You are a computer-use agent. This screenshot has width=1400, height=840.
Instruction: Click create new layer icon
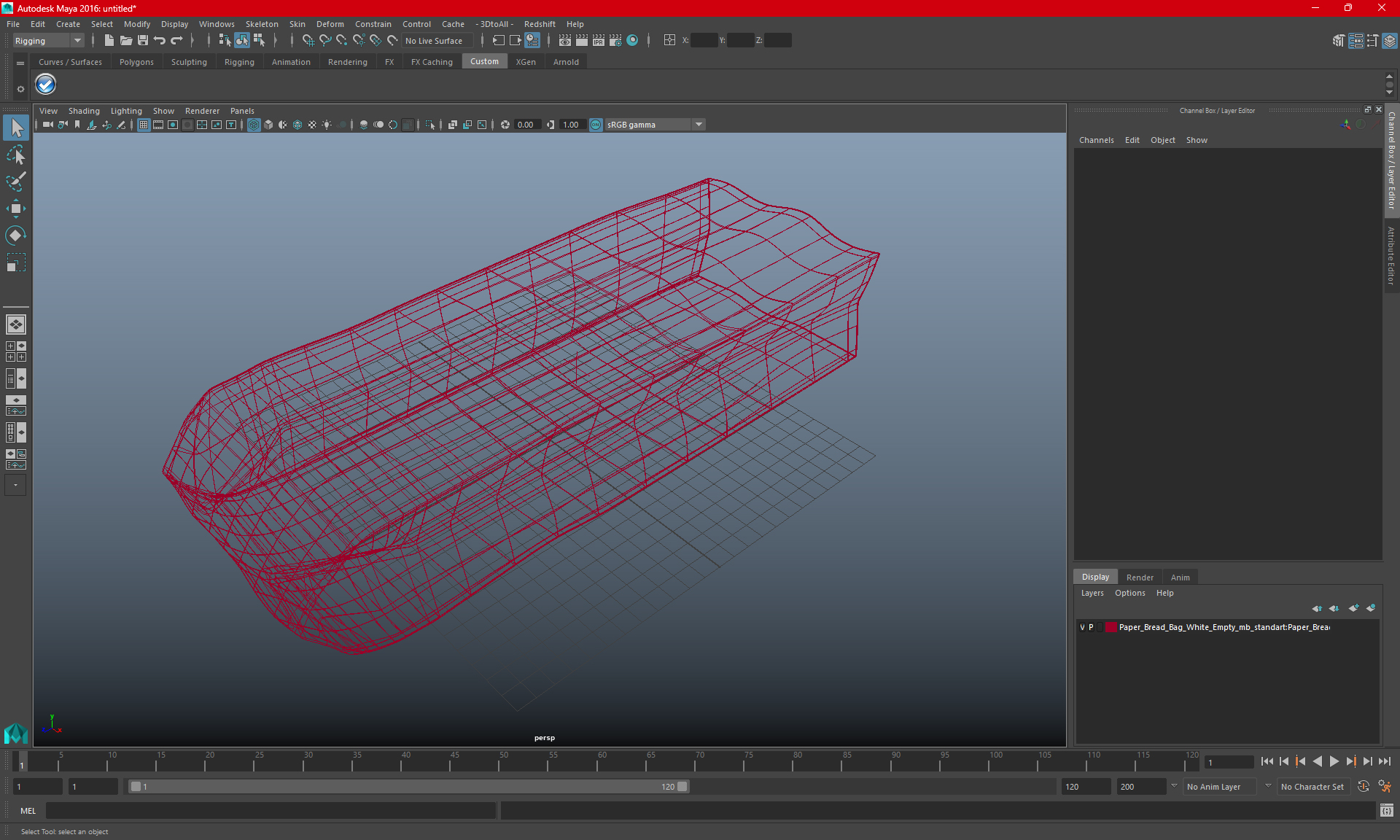(1354, 608)
